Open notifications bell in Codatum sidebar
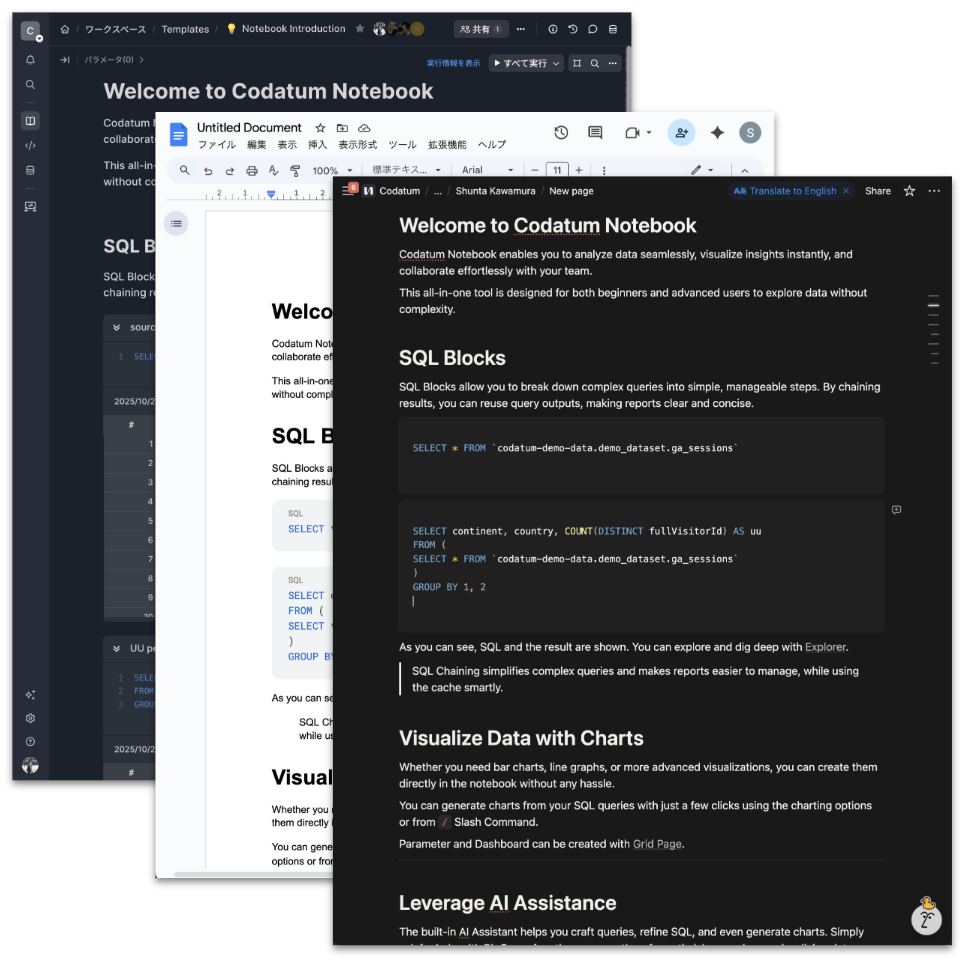This screenshot has width=978, height=974. pyautogui.click(x=30, y=60)
